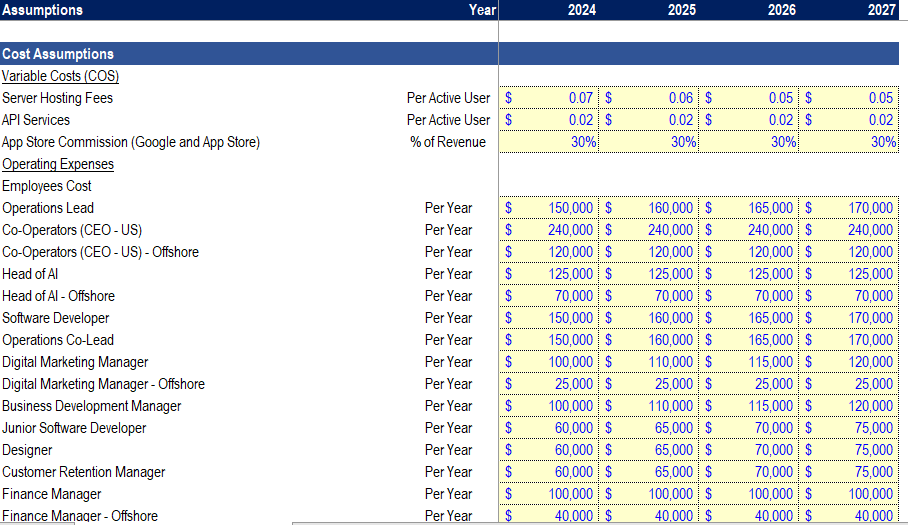
Task: Select the Operating Expenses heading
Action: (58, 164)
